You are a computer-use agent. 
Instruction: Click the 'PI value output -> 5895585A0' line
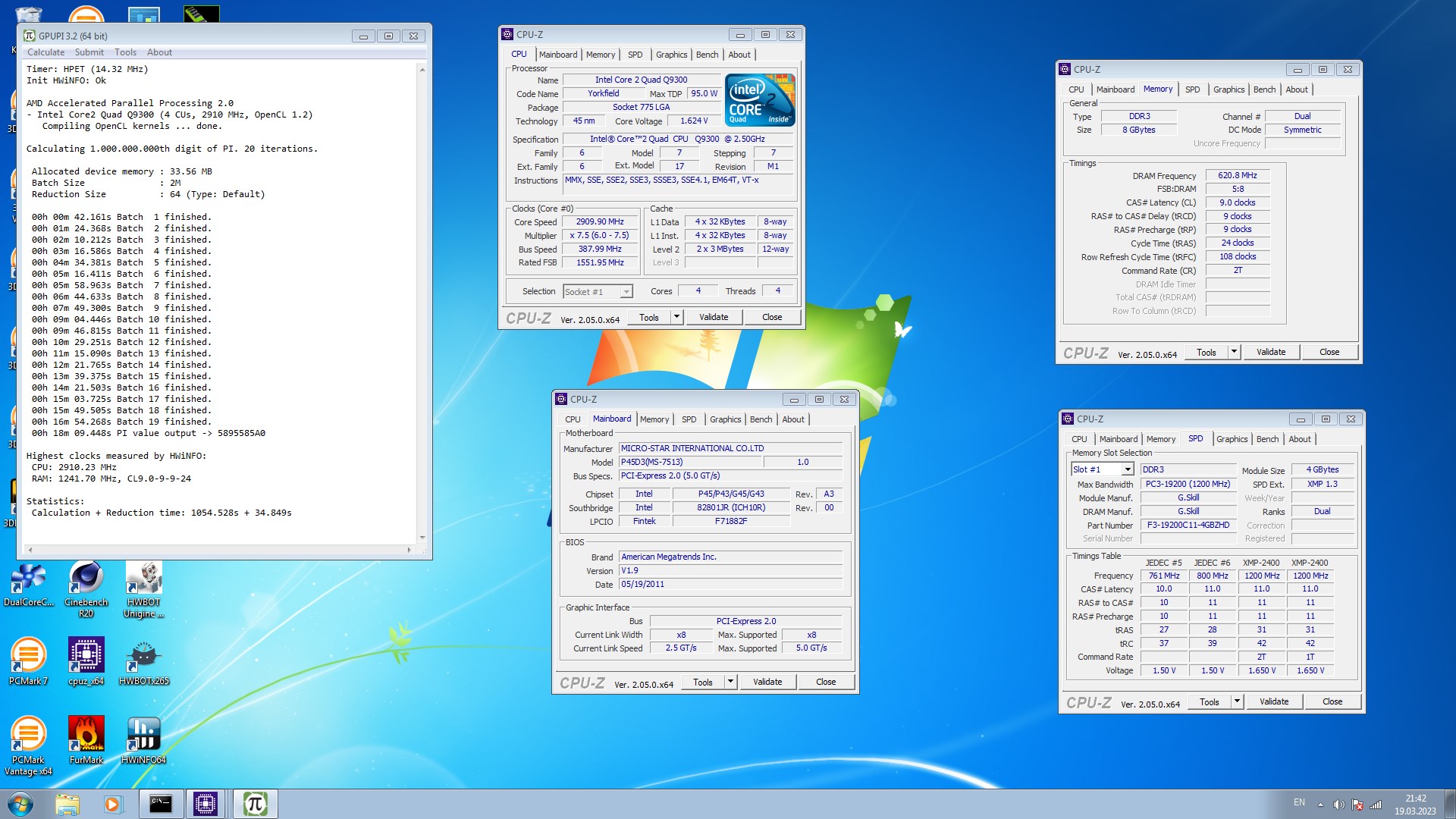click(149, 433)
